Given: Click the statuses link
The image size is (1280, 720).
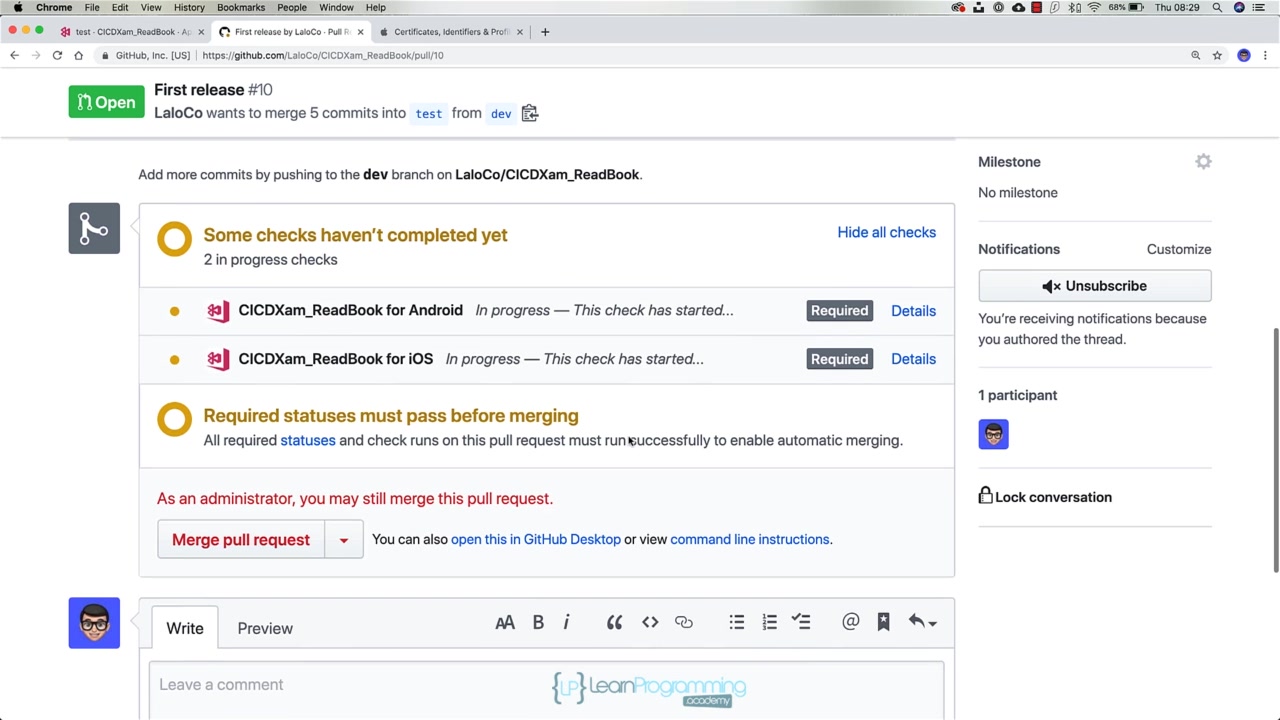Looking at the screenshot, I should point(308,440).
